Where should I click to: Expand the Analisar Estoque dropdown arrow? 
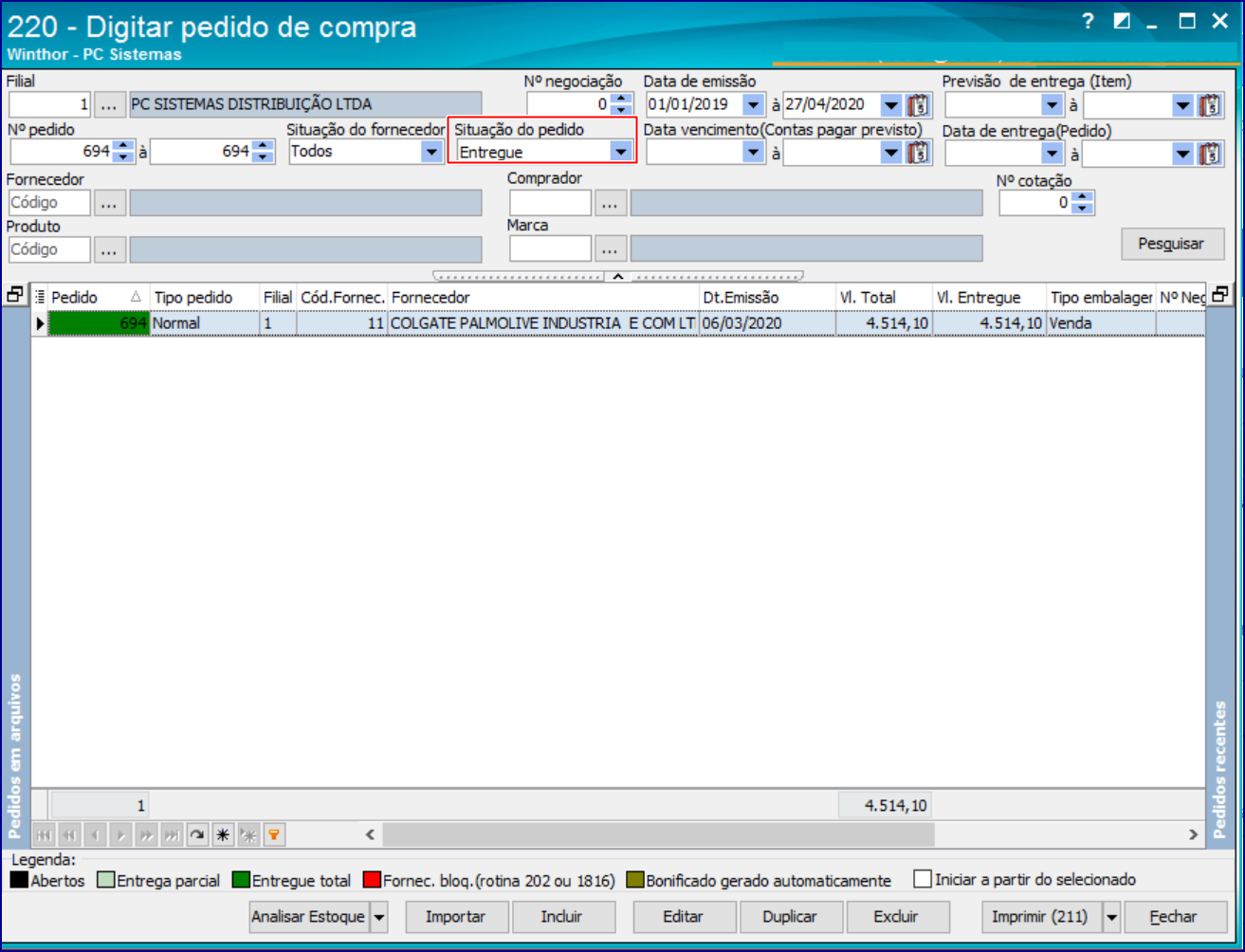[378, 917]
